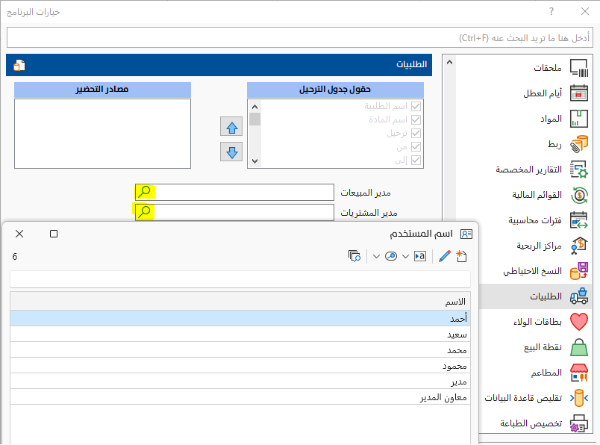Click the help question mark button
Image resolution: width=600 pixels, height=445 pixels.
(x=551, y=11)
